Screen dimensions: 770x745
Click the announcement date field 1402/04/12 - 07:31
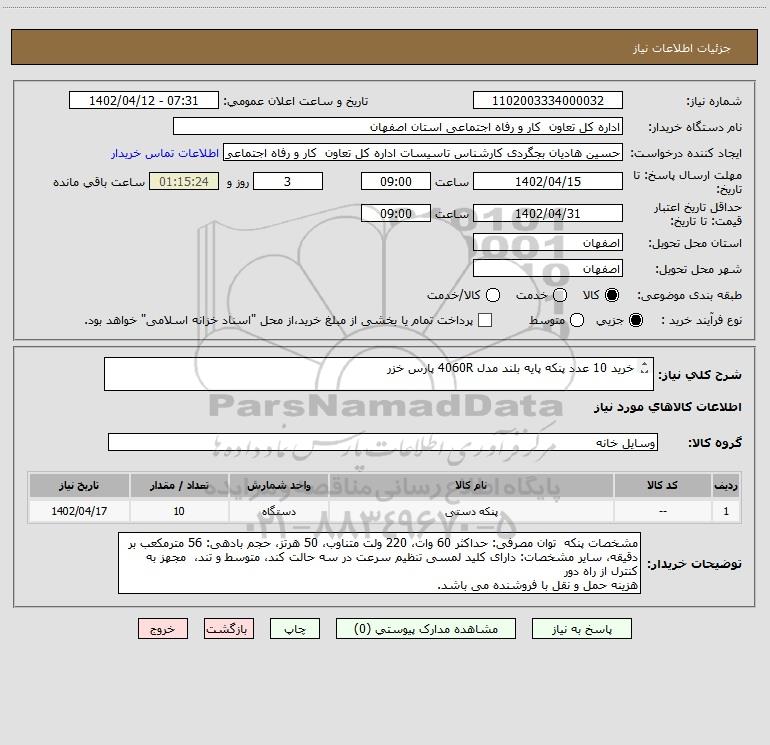(x=143, y=100)
